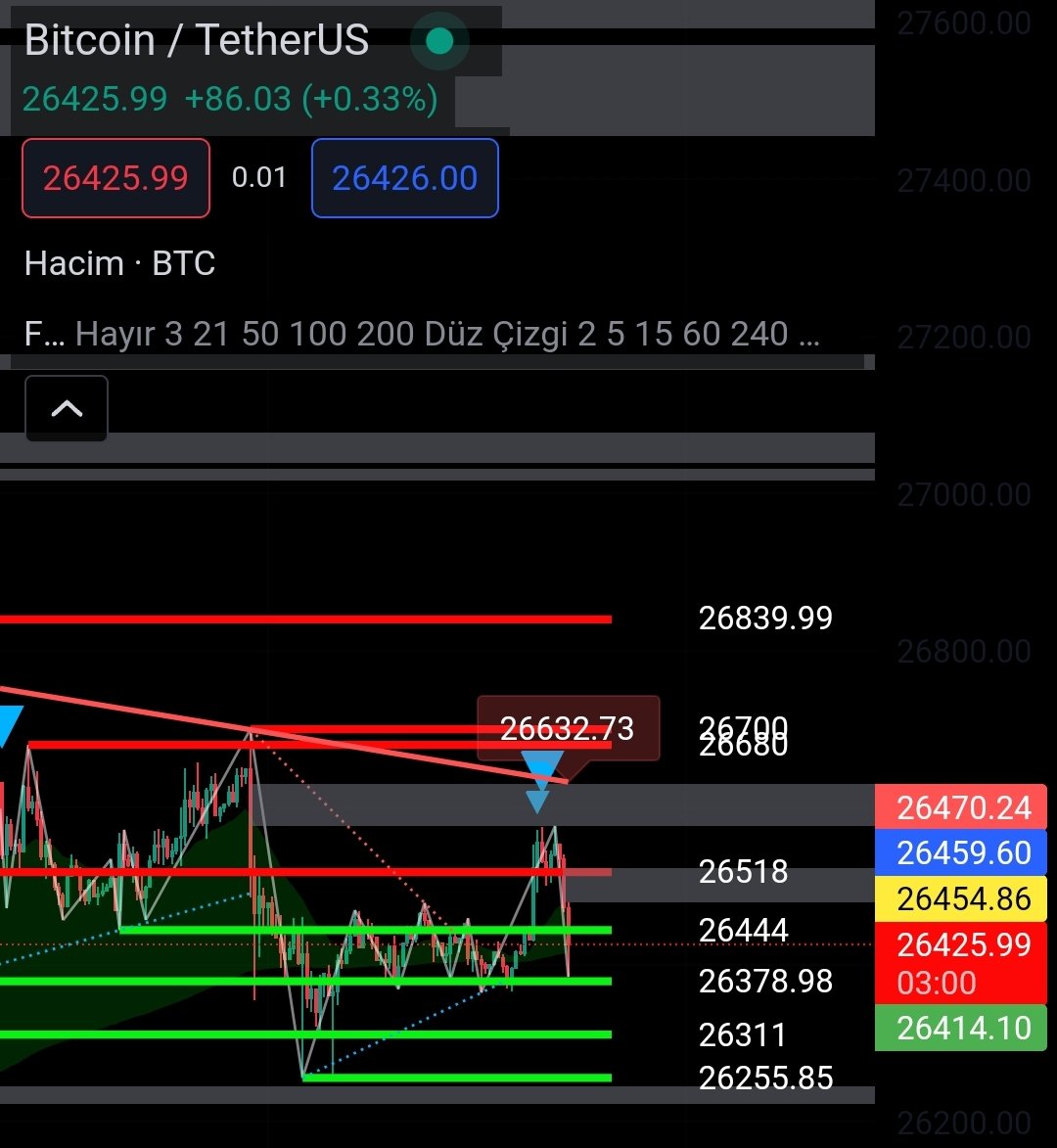This screenshot has width=1057, height=1148.
Task: Click the green 26414.10 price tag
Action: click(961, 1028)
